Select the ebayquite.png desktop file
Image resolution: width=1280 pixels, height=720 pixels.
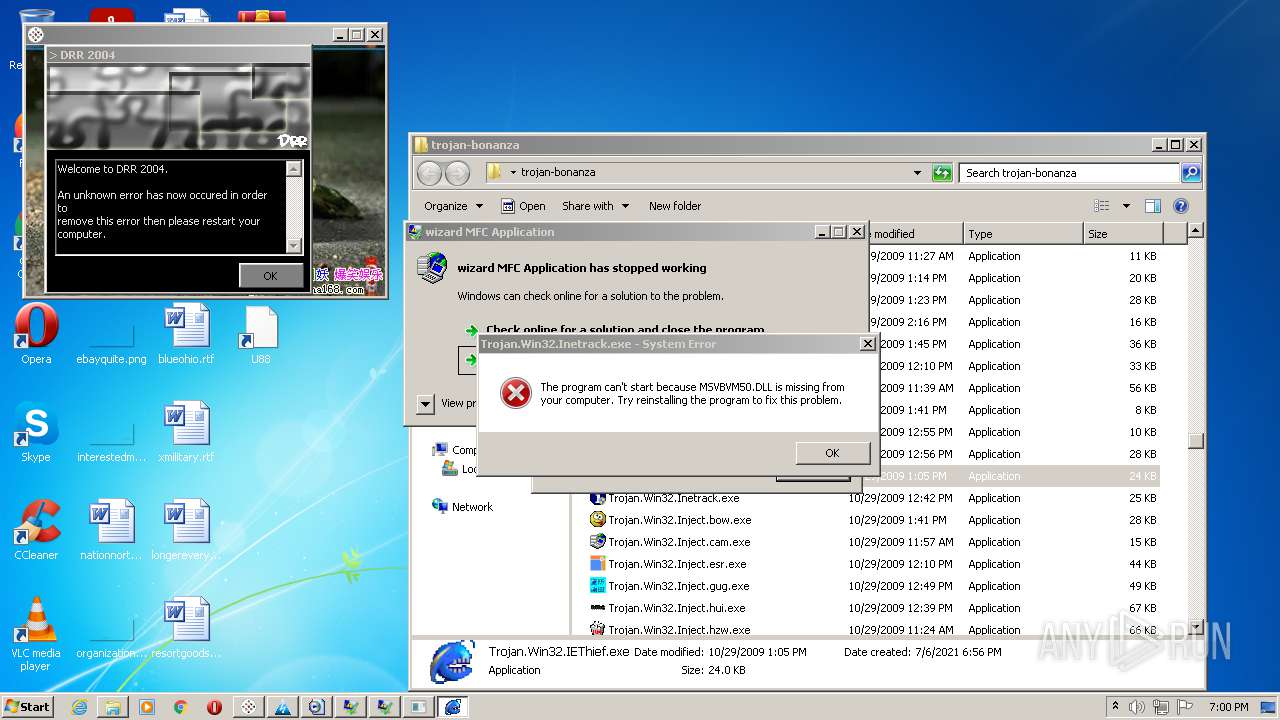(111, 340)
